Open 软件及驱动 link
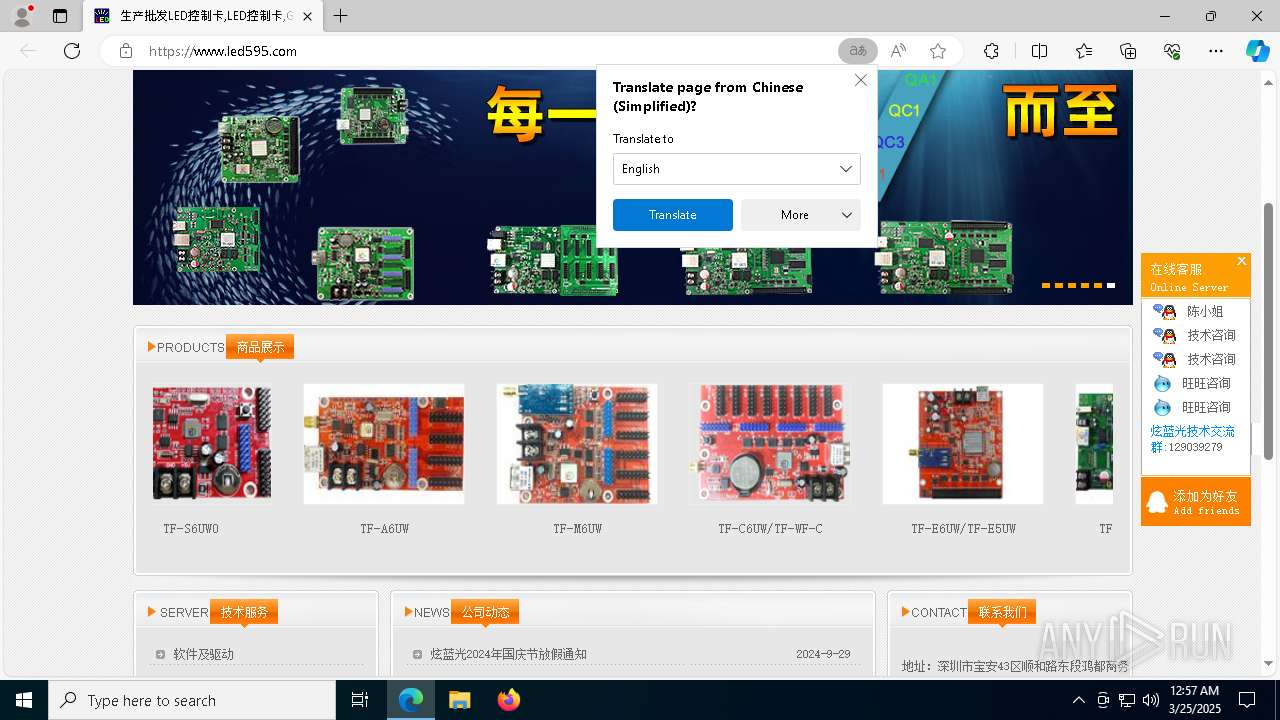Screen dimensions: 1280x720 tap(203, 654)
